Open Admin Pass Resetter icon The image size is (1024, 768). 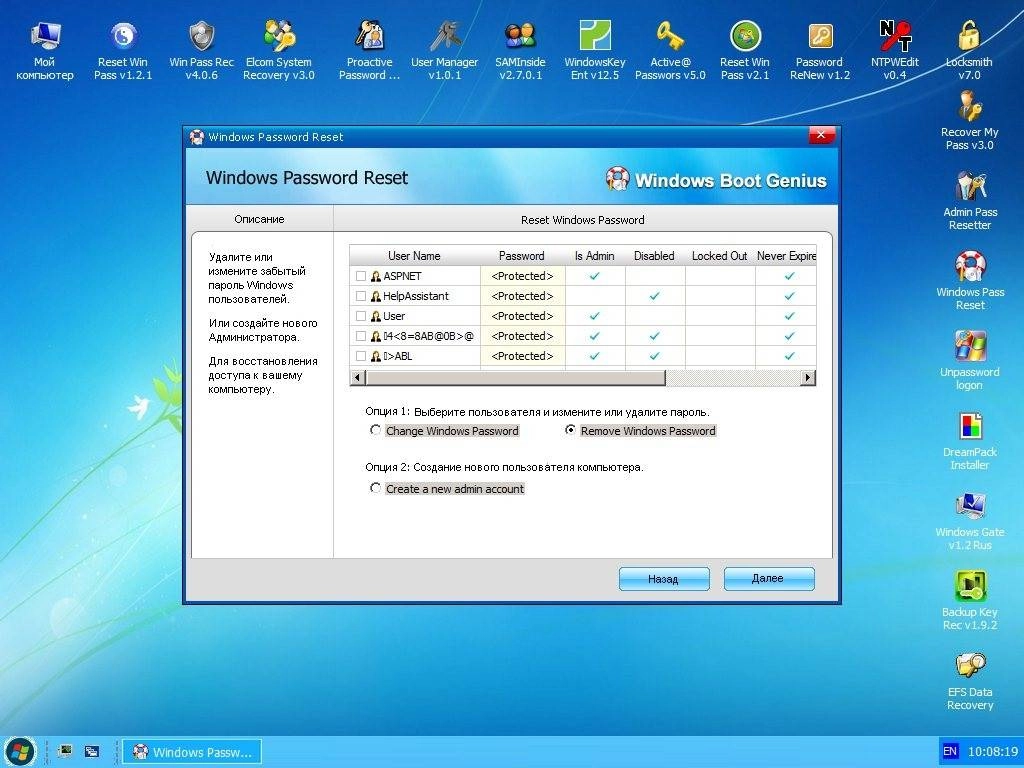coord(970,200)
